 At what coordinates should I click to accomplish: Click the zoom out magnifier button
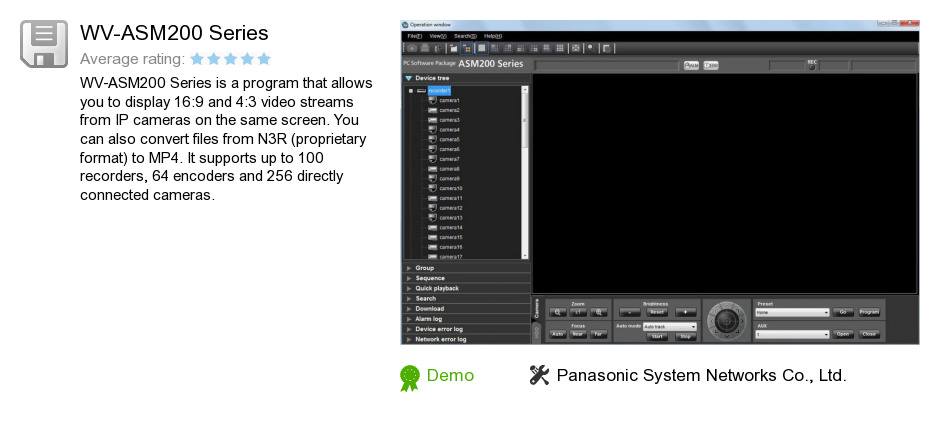click(x=558, y=312)
